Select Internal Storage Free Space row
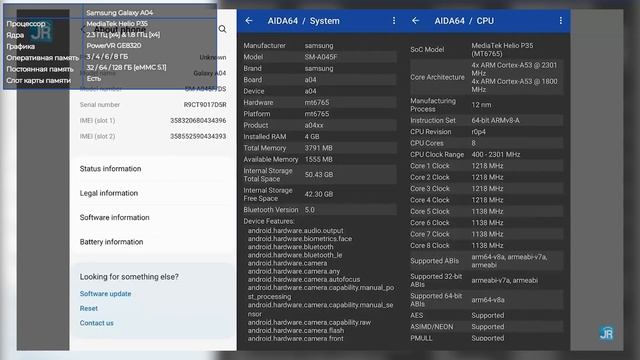Image resolution: width=640 pixels, height=360 pixels. 320,194
